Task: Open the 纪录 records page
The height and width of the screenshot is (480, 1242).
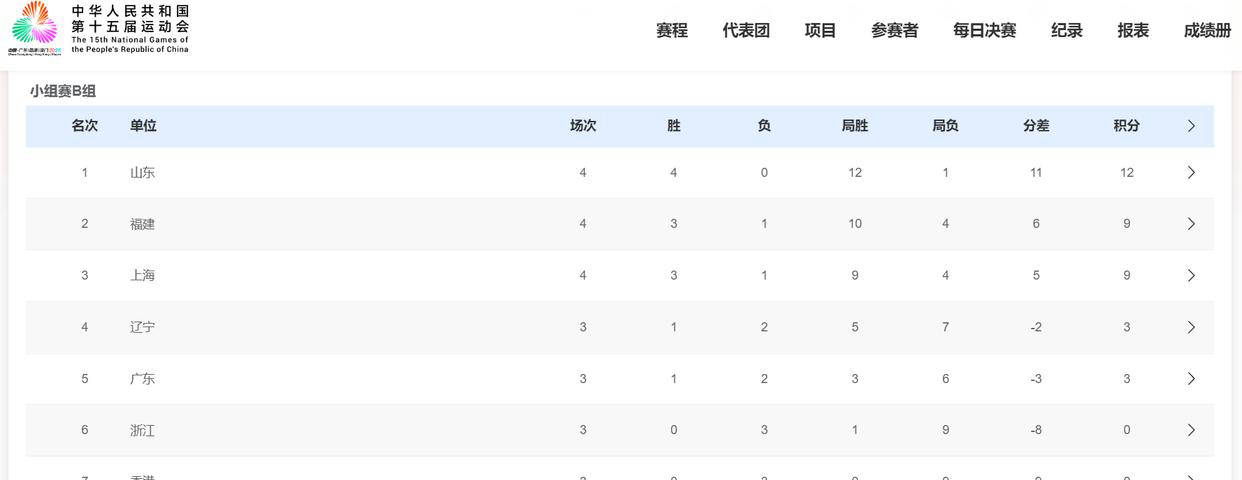Action: click(1067, 30)
